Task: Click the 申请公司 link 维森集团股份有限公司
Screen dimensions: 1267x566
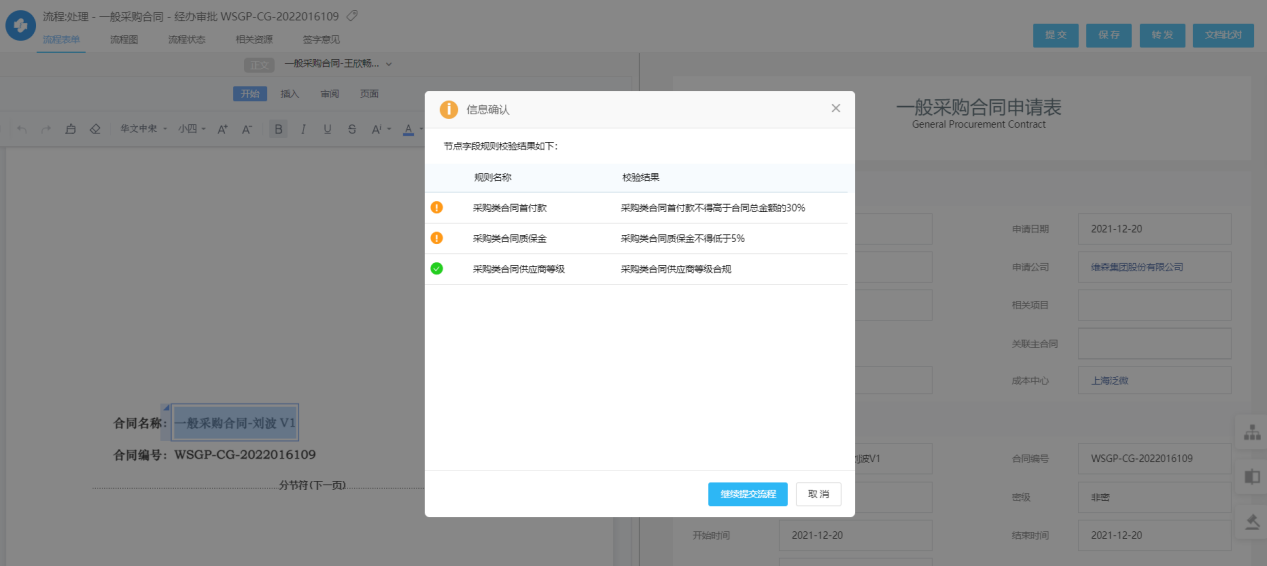Action: click(x=1137, y=267)
